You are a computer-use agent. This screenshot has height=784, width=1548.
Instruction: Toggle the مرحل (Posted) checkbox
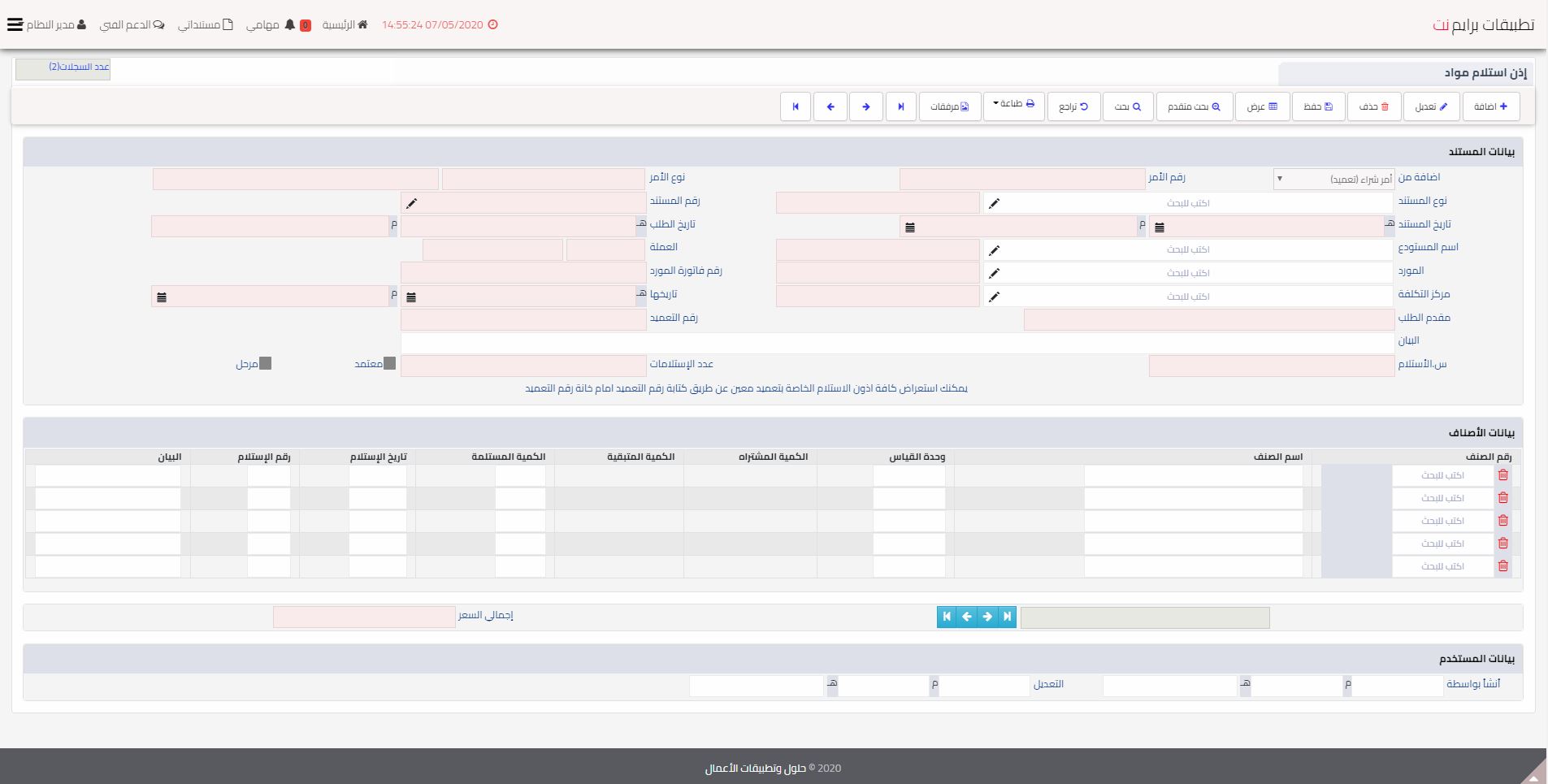coord(265,364)
